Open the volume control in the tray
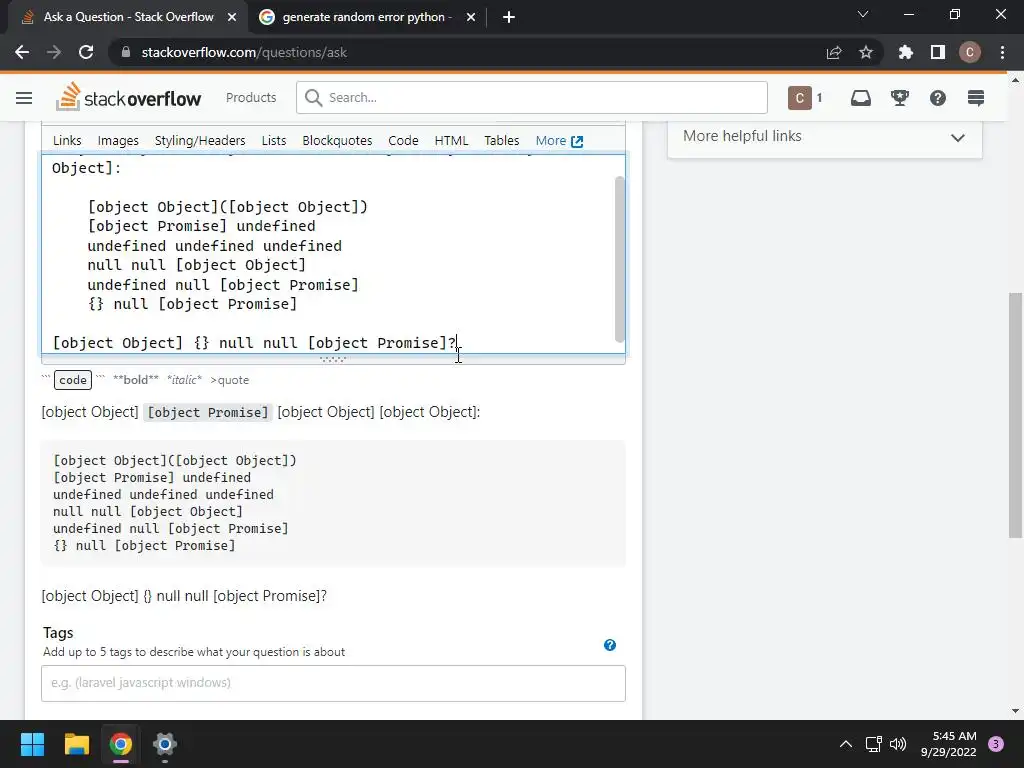The image size is (1024, 768). coord(899,744)
